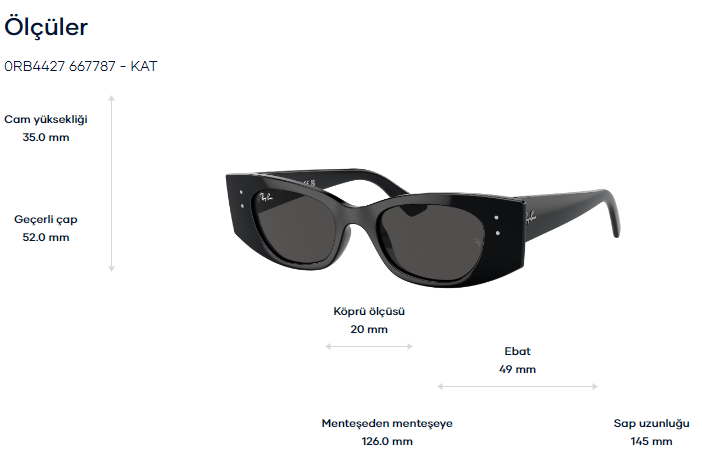Click the 126.0 mm hinge value
702x451 pixels.
pos(387,442)
